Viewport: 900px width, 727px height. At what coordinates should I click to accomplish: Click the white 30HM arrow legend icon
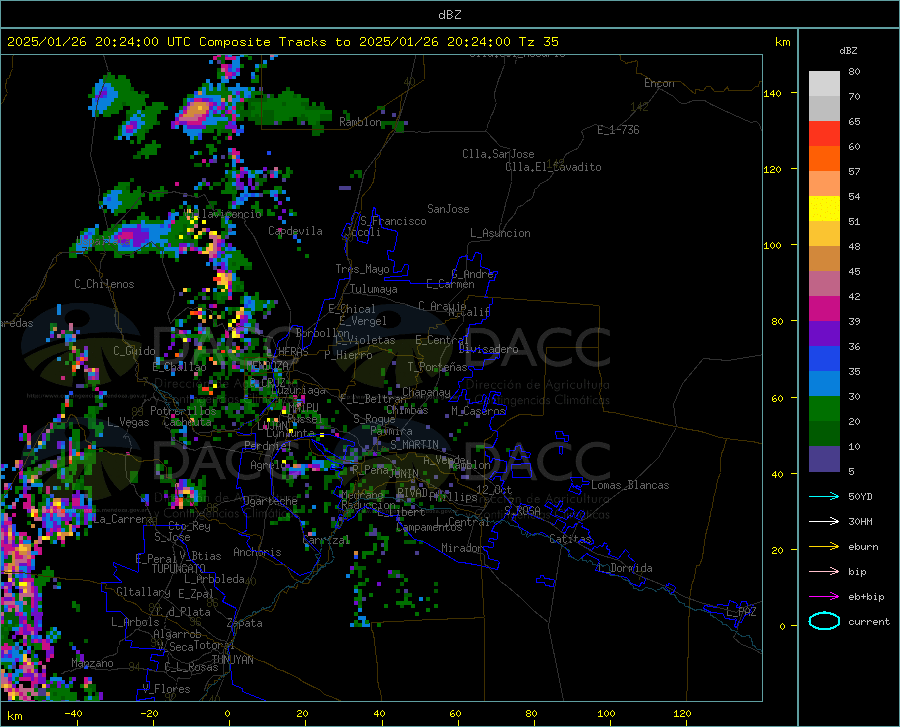coord(824,521)
